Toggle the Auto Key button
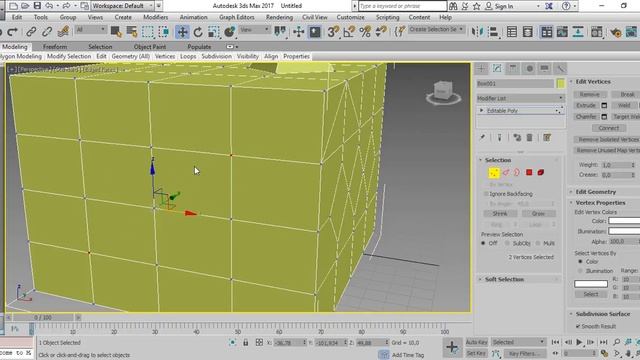 pyautogui.click(x=476, y=342)
